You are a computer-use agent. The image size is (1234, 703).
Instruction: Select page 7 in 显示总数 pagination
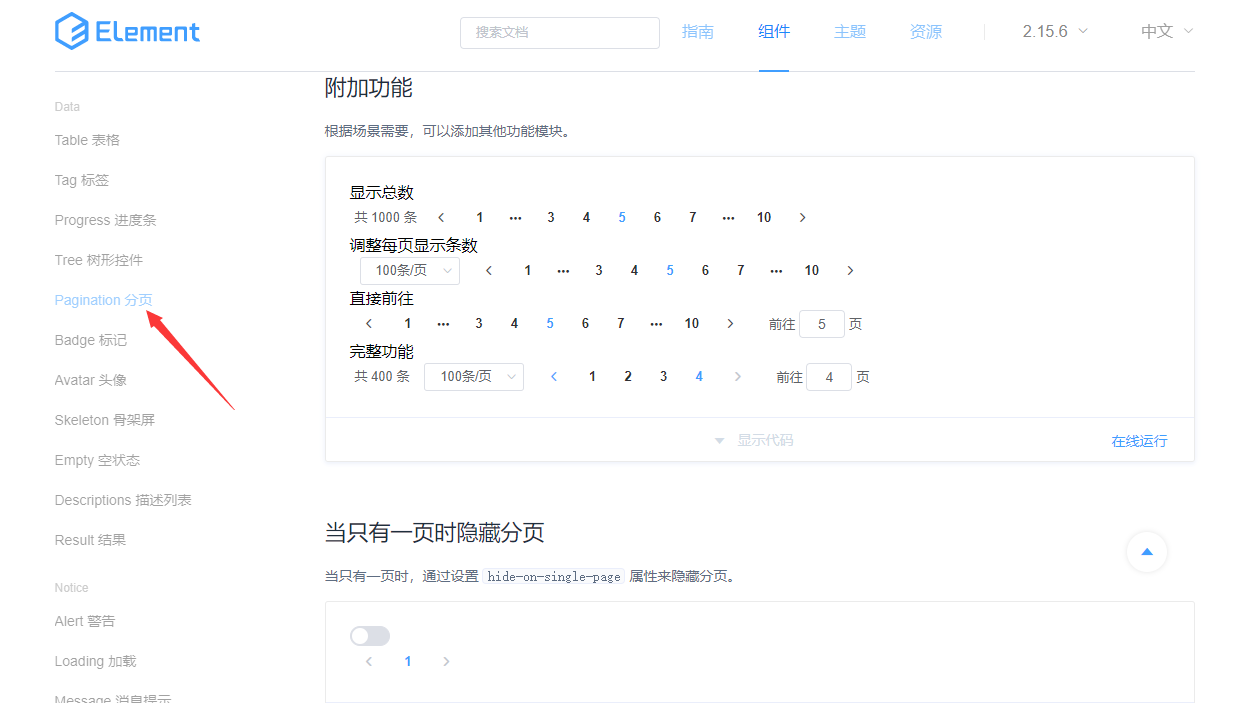[692, 217]
